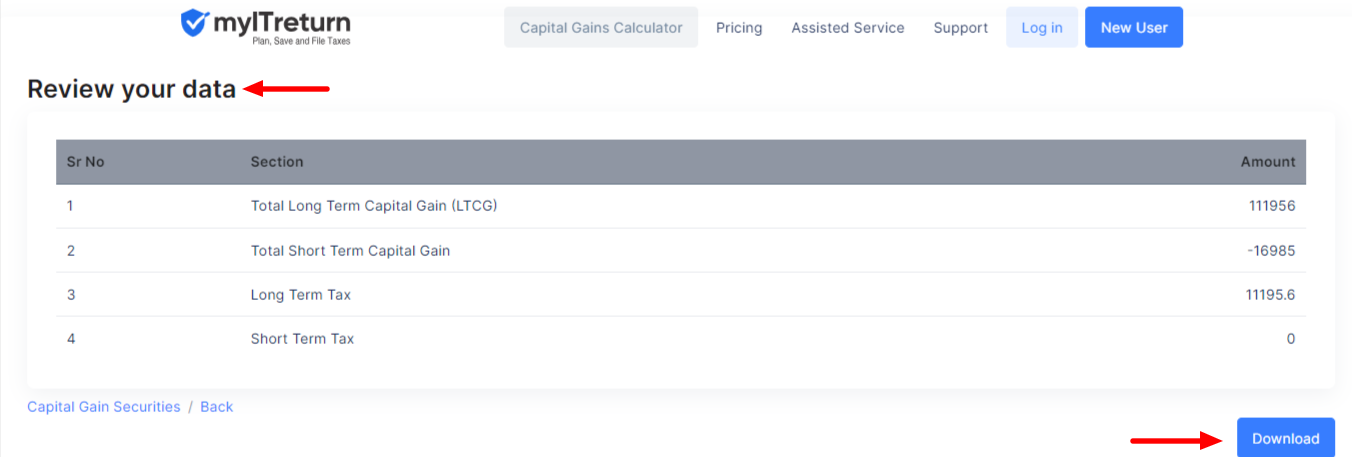Select the Total Long Term Capital Gain row

tap(681, 206)
